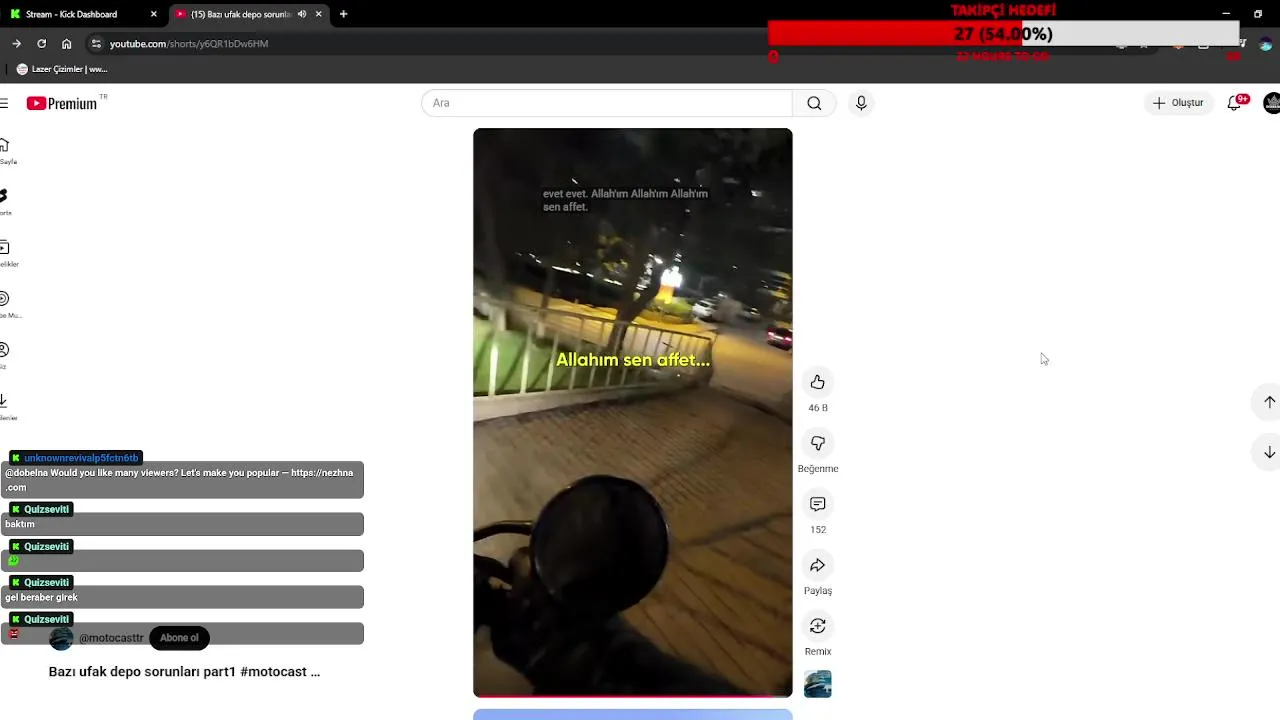The width and height of the screenshot is (1280, 720).
Task: Like the Short with the thumbs-up icon
Action: [817, 382]
